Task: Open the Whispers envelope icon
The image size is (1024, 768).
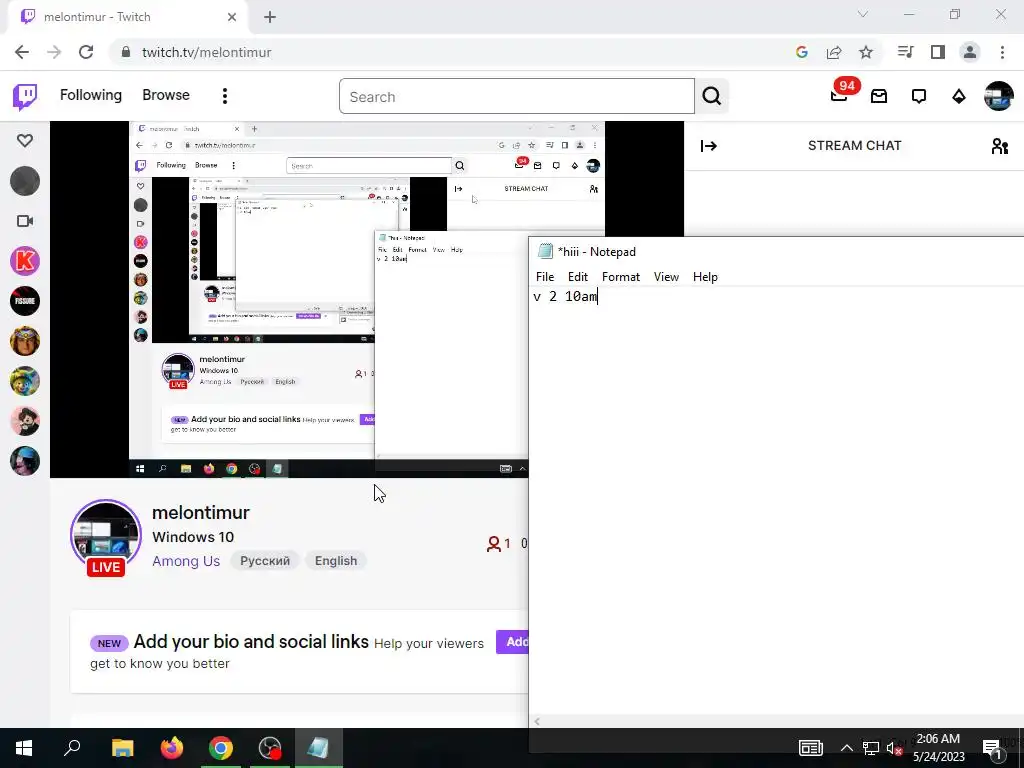Action: (x=879, y=97)
